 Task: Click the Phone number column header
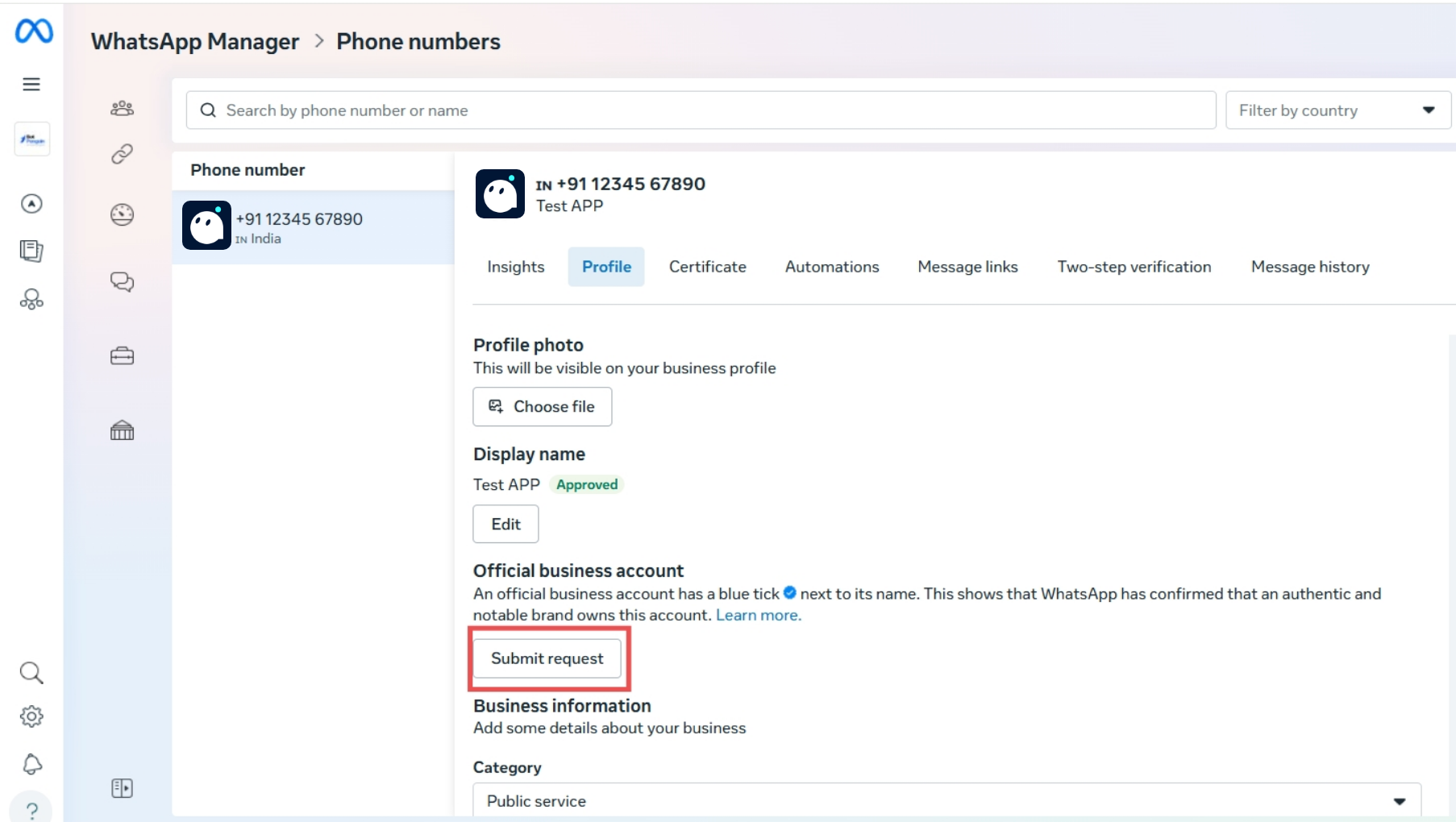[248, 170]
